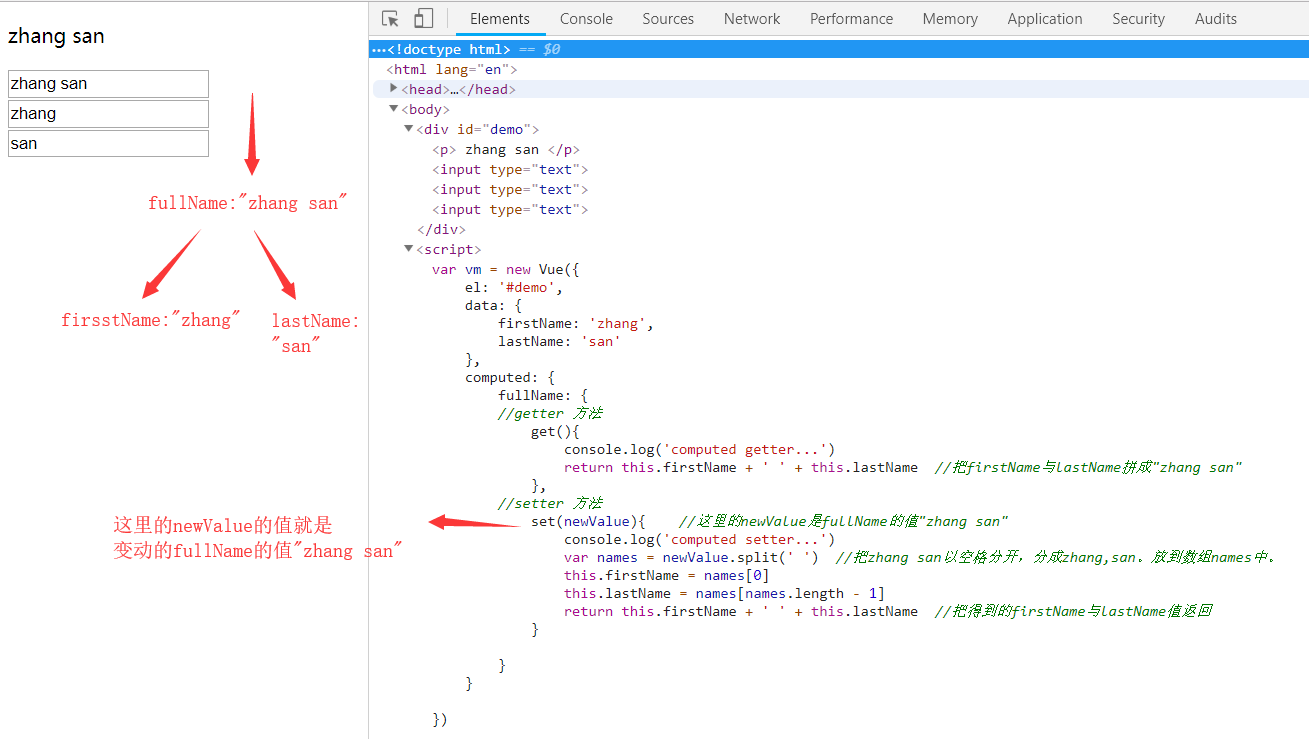Open the Network tab
The width and height of the screenshot is (1309, 739).
pyautogui.click(x=752, y=19)
